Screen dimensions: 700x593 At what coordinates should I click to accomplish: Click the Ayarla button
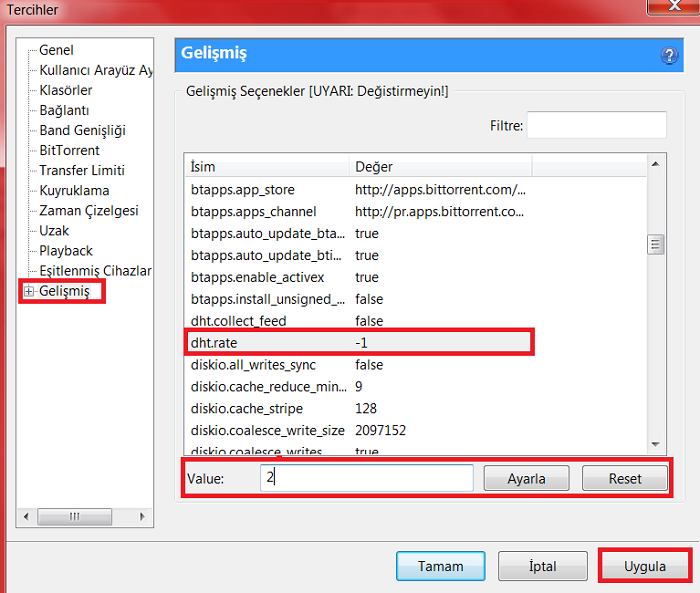(526, 478)
